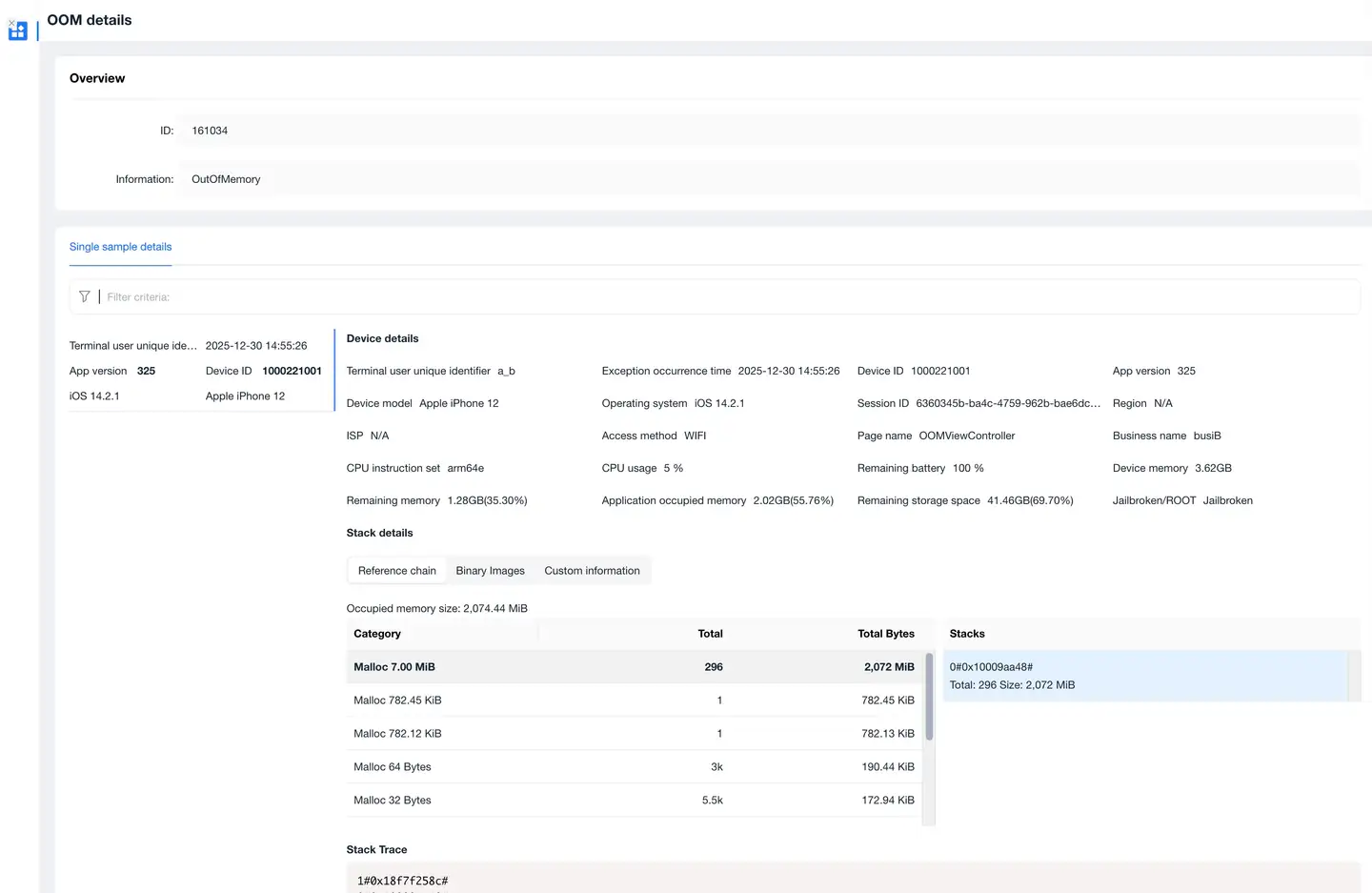
Task: Click the Total column header
Action: click(x=710, y=634)
